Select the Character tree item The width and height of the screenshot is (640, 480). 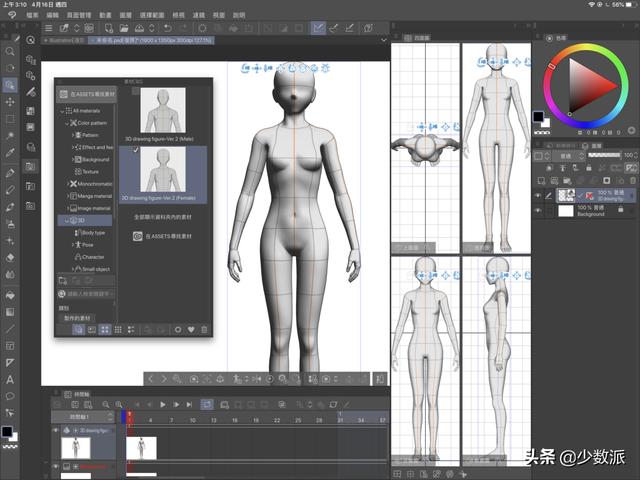[89, 257]
